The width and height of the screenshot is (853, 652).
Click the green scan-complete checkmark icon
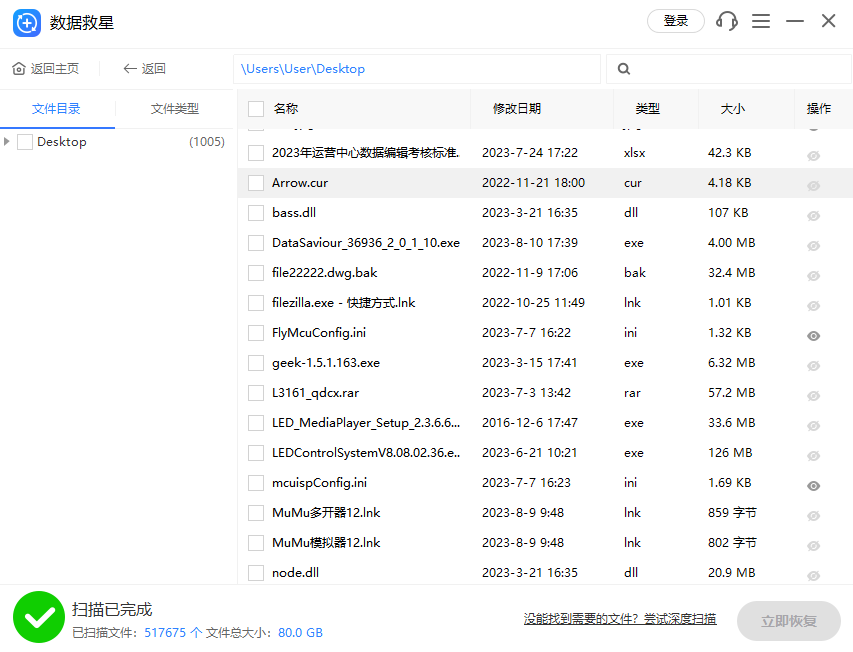coord(39,617)
